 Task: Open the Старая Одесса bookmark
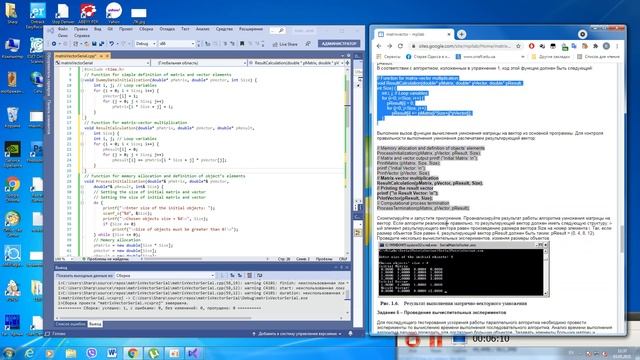pyautogui.click(x=428, y=57)
